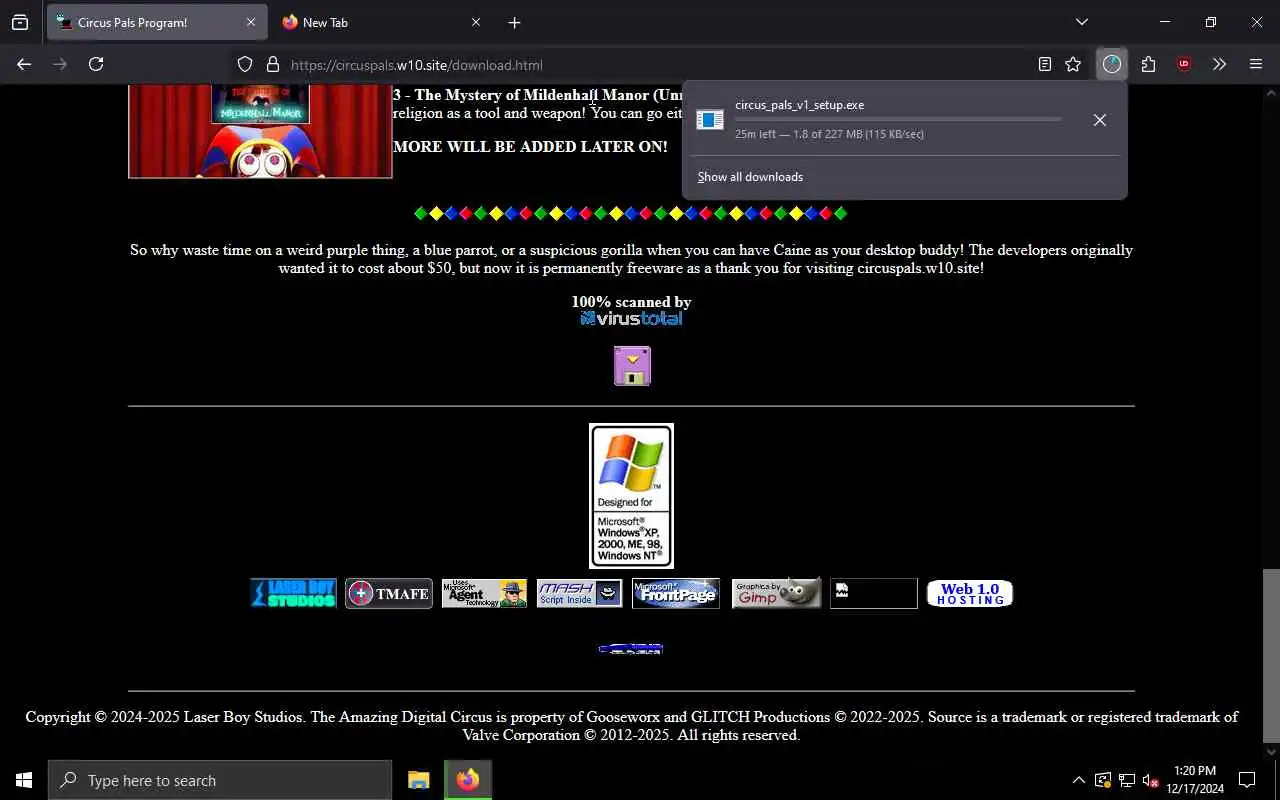The height and width of the screenshot is (800, 1280).
Task: Open Show all downloads
Action: tap(750, 177)
